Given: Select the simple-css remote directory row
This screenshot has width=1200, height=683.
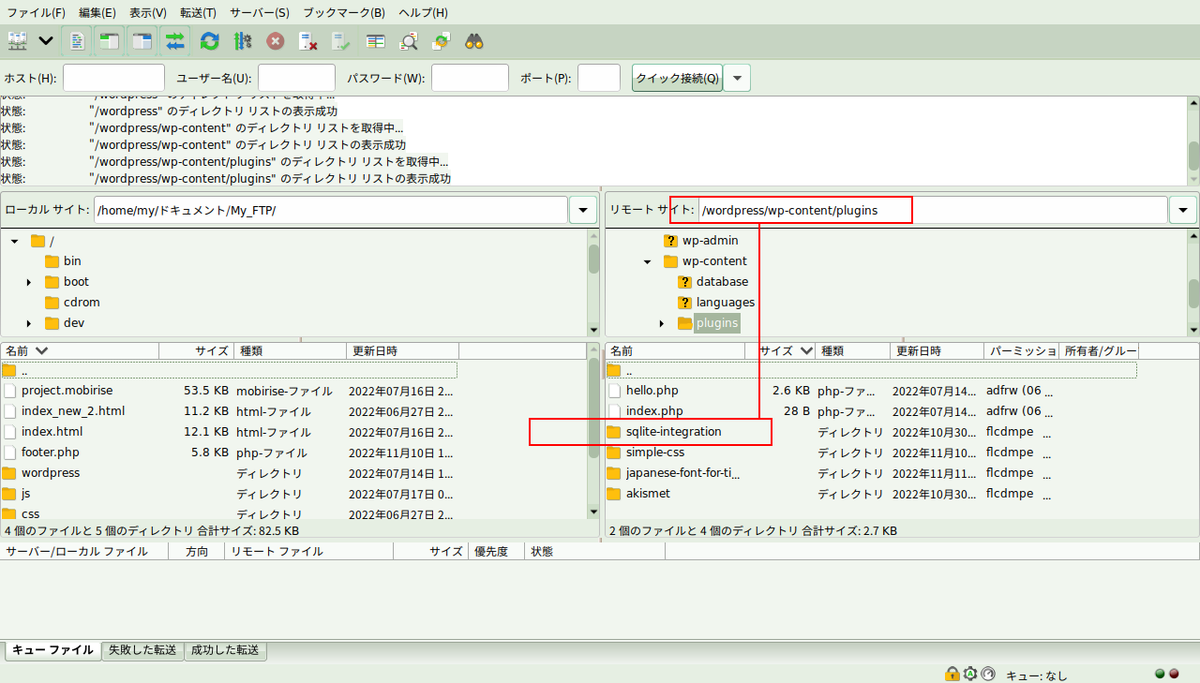Looking at the screenshot, I should click(872, 452).
